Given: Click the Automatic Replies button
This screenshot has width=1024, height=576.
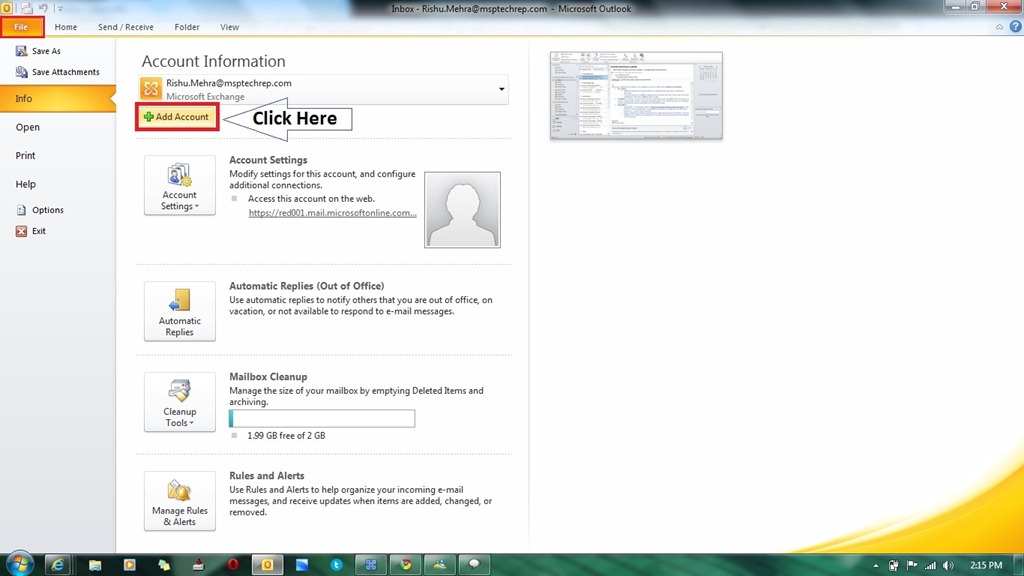Looking at the screenshot, I should 180,312.
